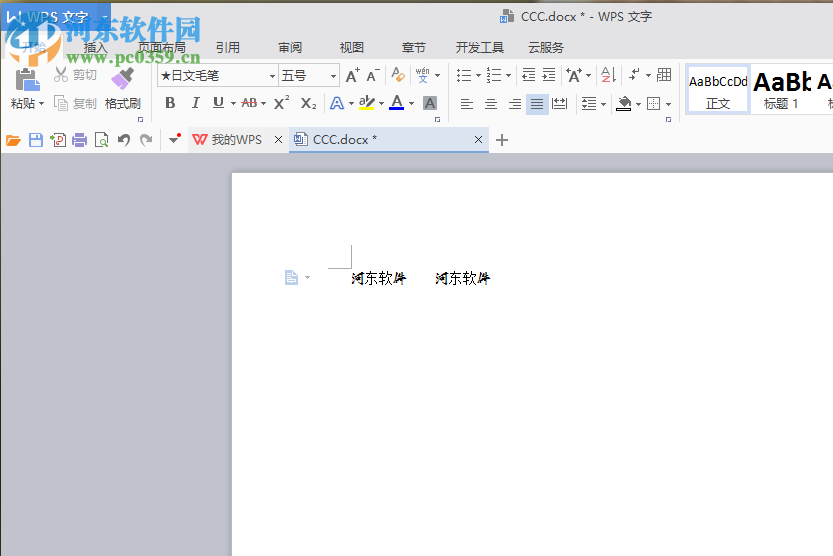Open the 审阅 (Review) ribbon tab

(x=290, y=48)
